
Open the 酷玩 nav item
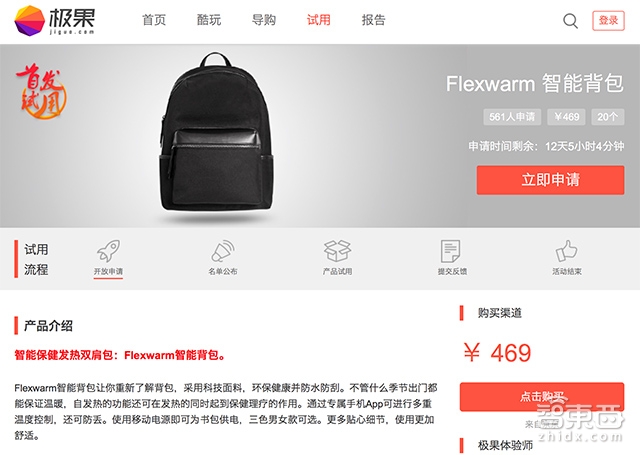(x=209, y=20)
